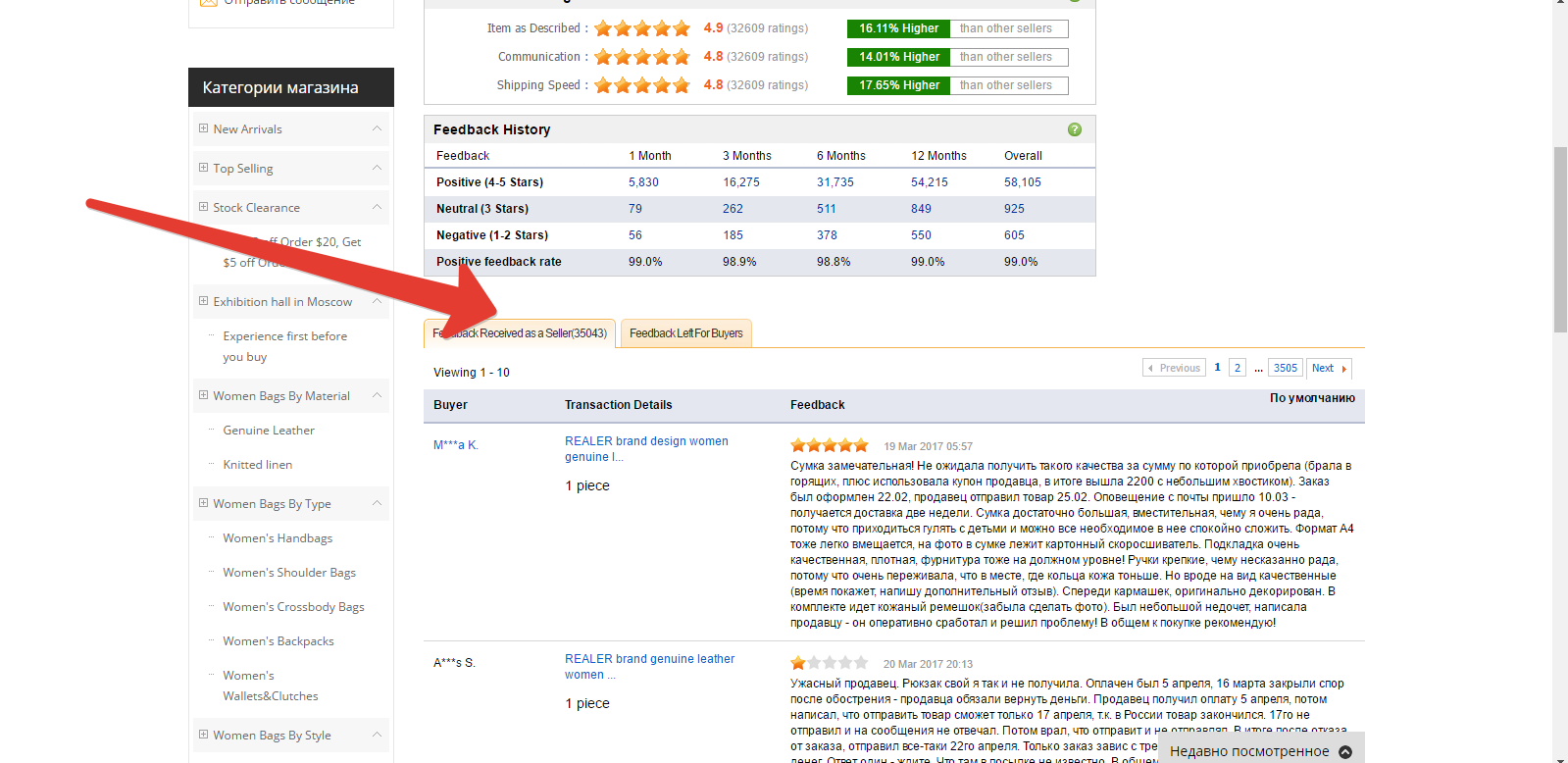Click the 16.11% Higher badge

(x=899, y=28)
